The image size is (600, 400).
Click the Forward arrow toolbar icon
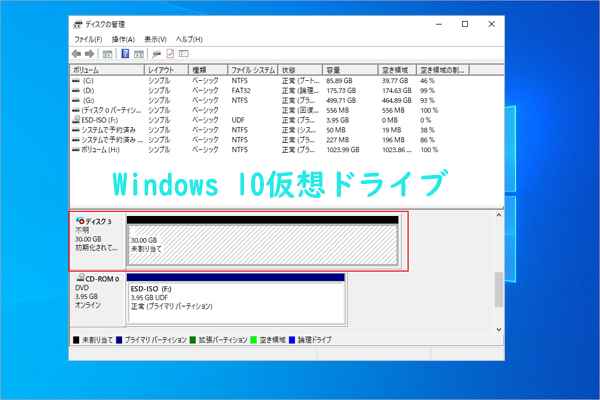click(91, 53)
